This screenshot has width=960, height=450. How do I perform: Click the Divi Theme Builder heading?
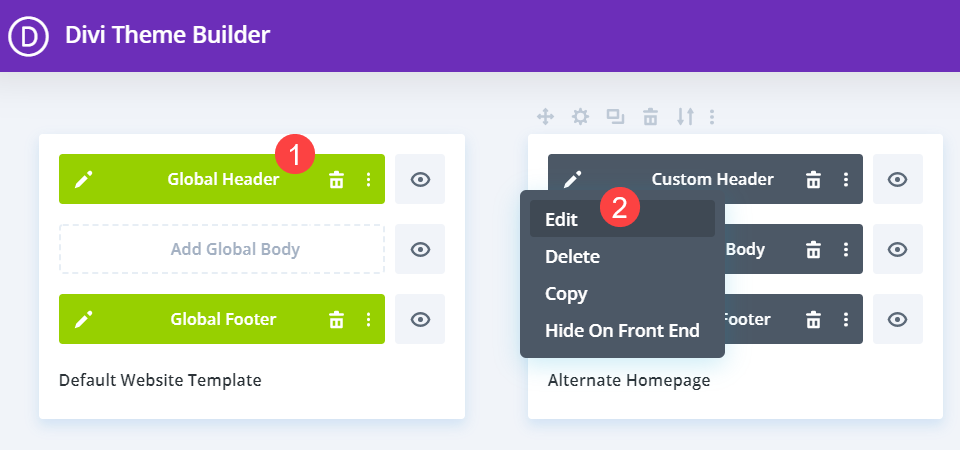point(167,35)
